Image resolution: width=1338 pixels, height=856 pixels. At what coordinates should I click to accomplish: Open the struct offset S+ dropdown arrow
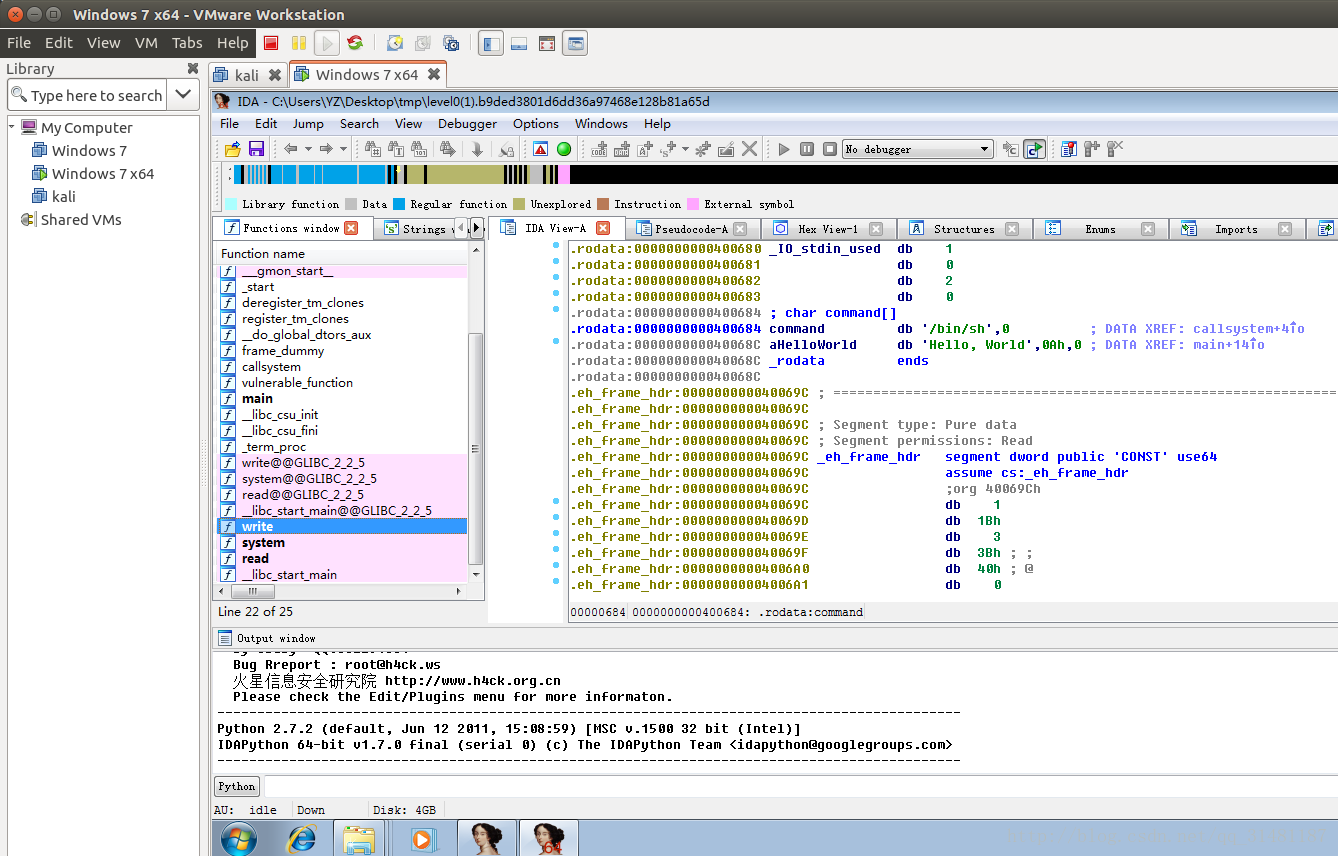coord(685,149)
